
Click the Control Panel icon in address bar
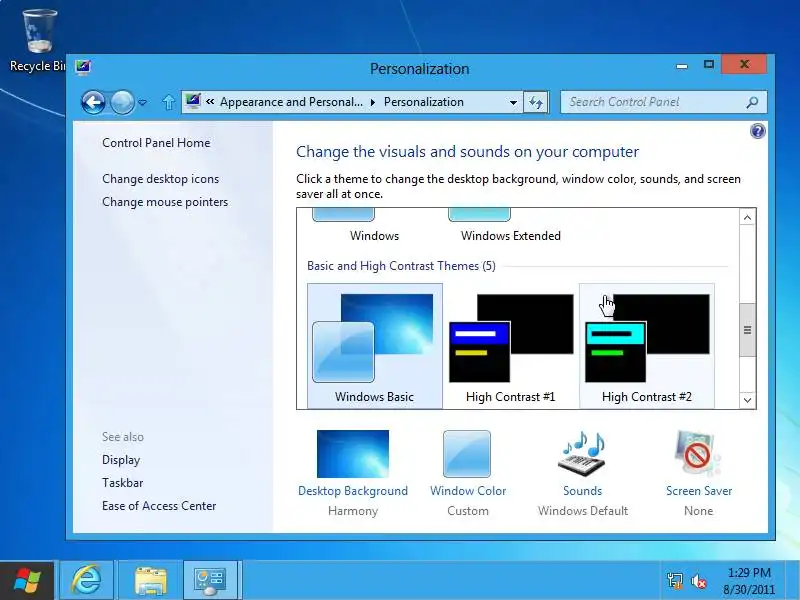pyautogui.click(x=193, y=102)
